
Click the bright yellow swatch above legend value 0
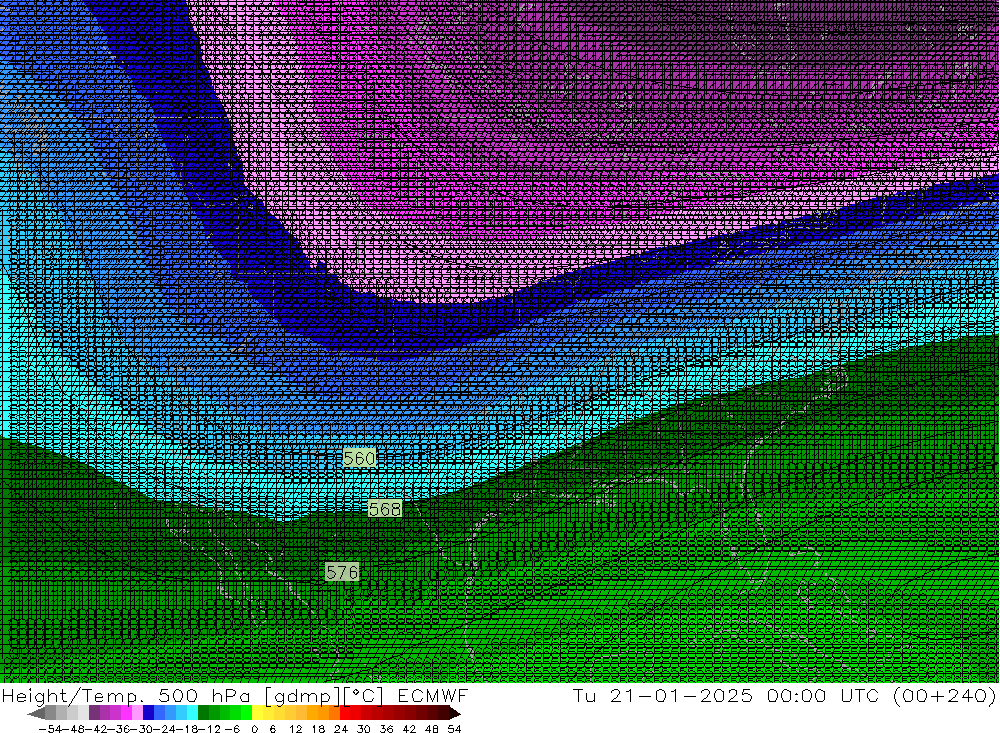point(257,713)
